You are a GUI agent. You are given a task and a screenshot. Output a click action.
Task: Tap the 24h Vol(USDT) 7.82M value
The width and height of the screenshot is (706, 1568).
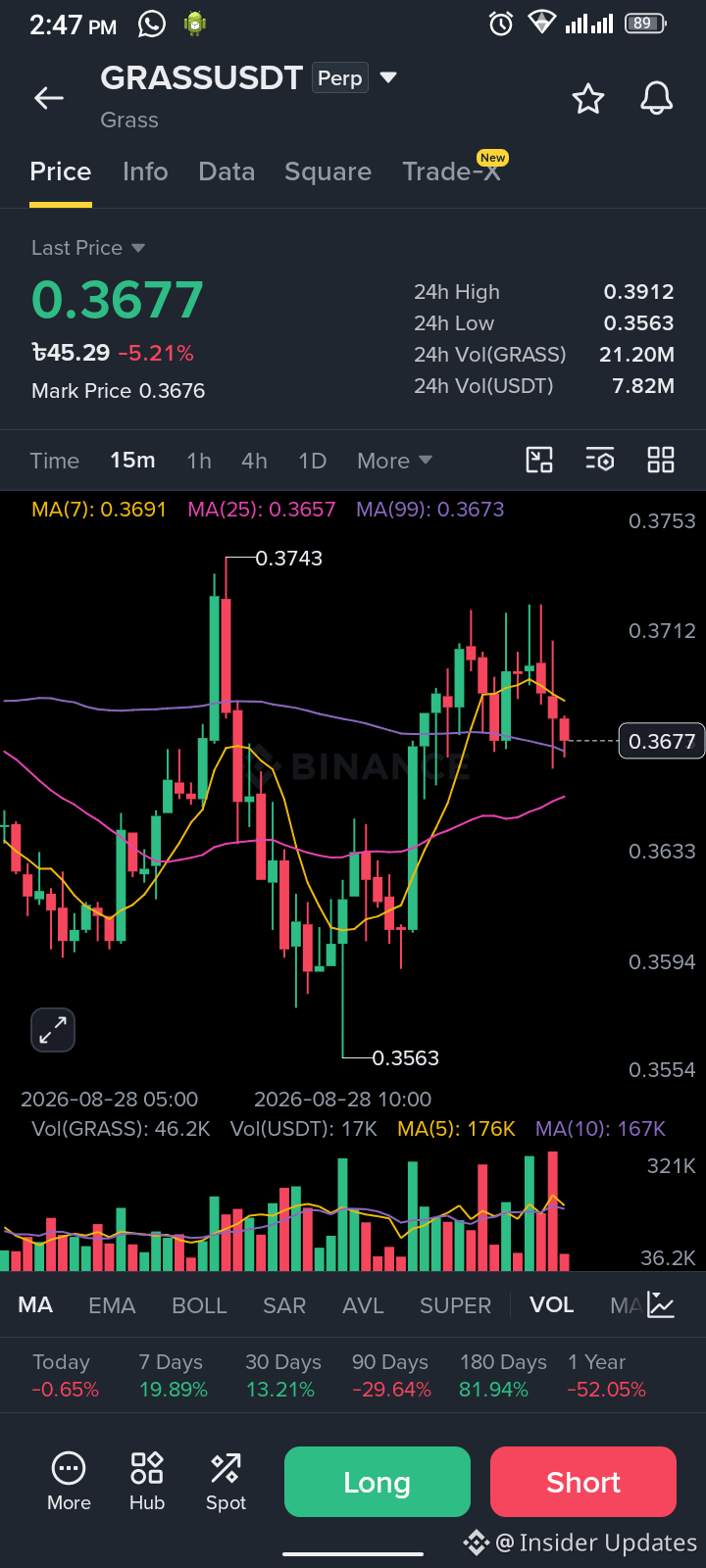pyautogui.click(x=643, y=386)
